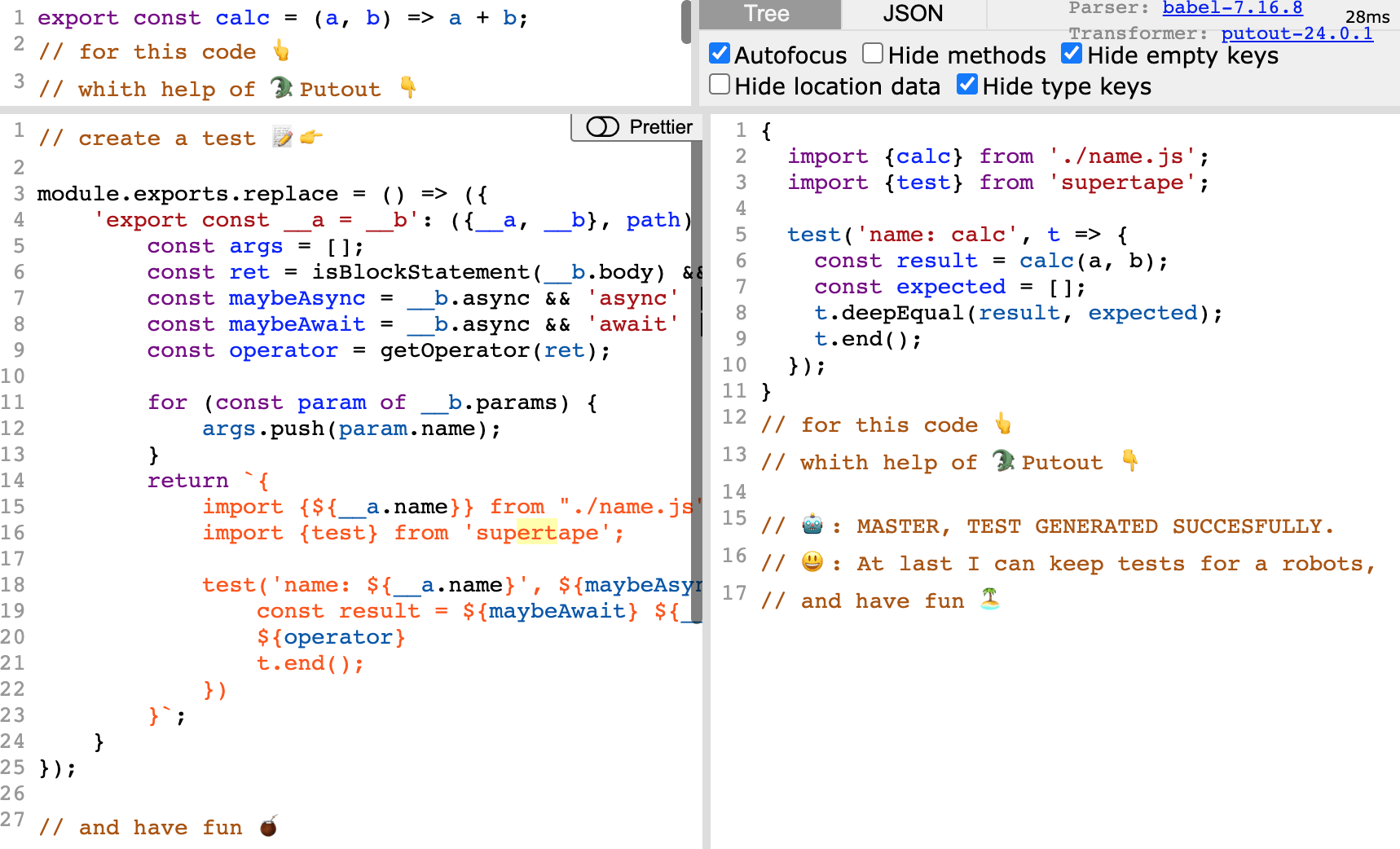Click 't.deepEqual' in output line 8
Image resolution: width=1400 pixels, height=849 pixels.
point(890,313)
